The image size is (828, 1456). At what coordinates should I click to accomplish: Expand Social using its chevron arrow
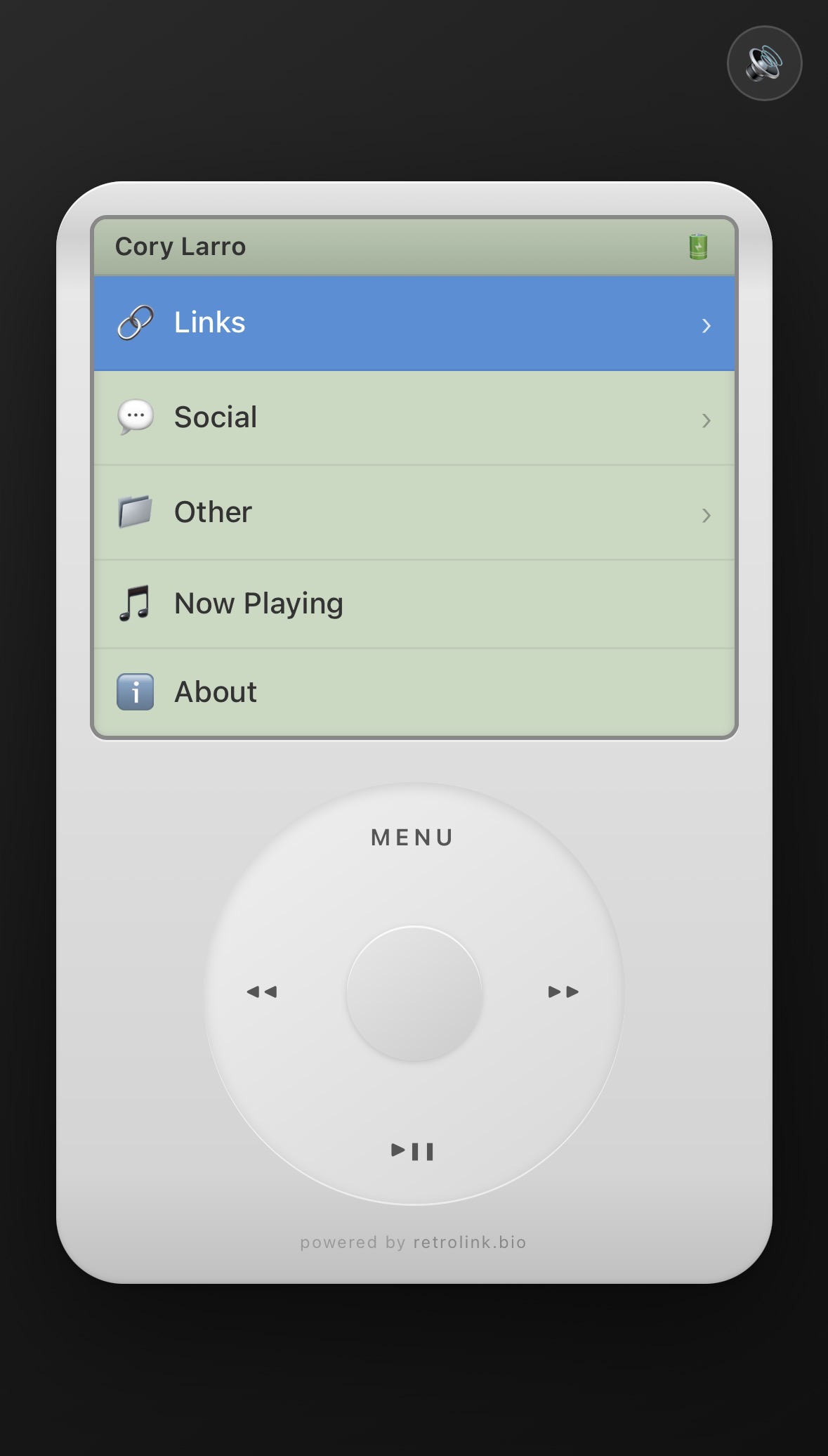pos(706,420)
